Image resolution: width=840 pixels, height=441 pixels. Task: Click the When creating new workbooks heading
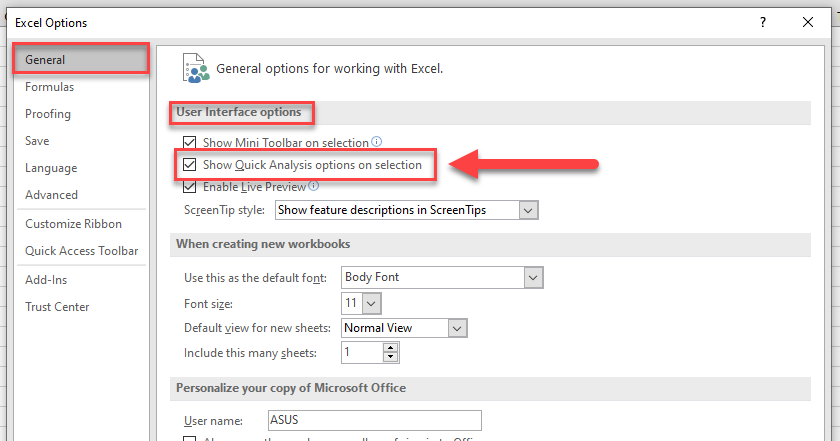point(263,244)
